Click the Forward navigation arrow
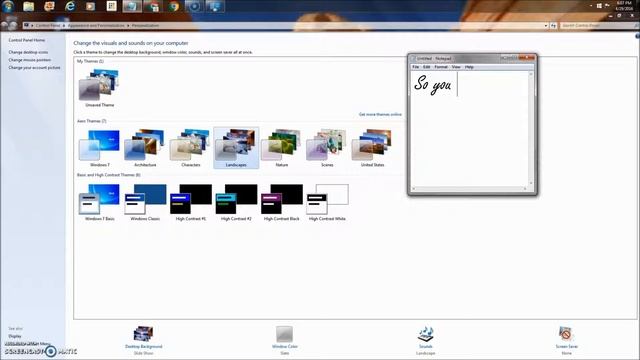 (13, 25)
